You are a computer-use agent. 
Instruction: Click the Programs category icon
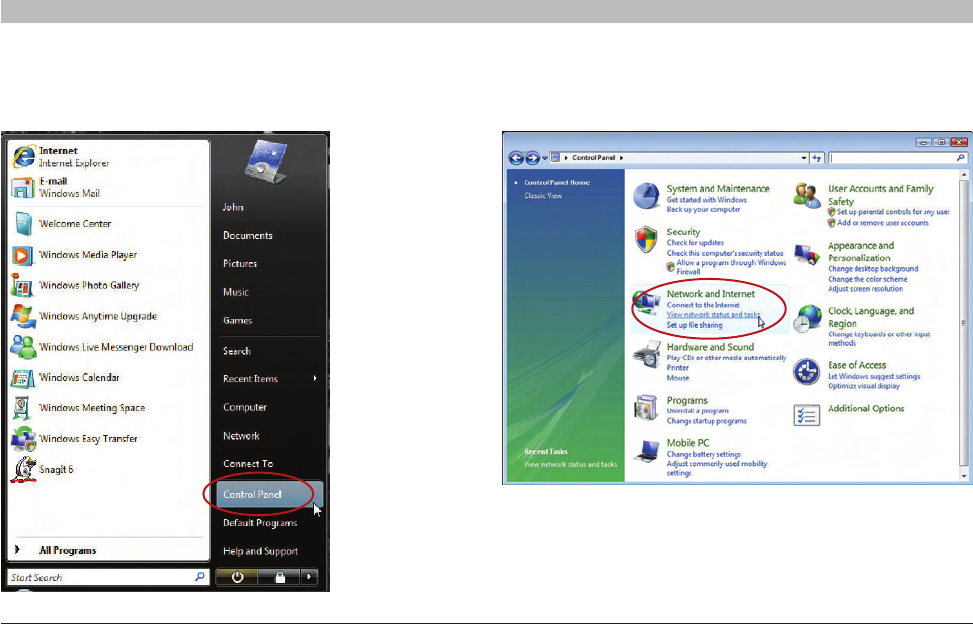[x=646, y=408]
